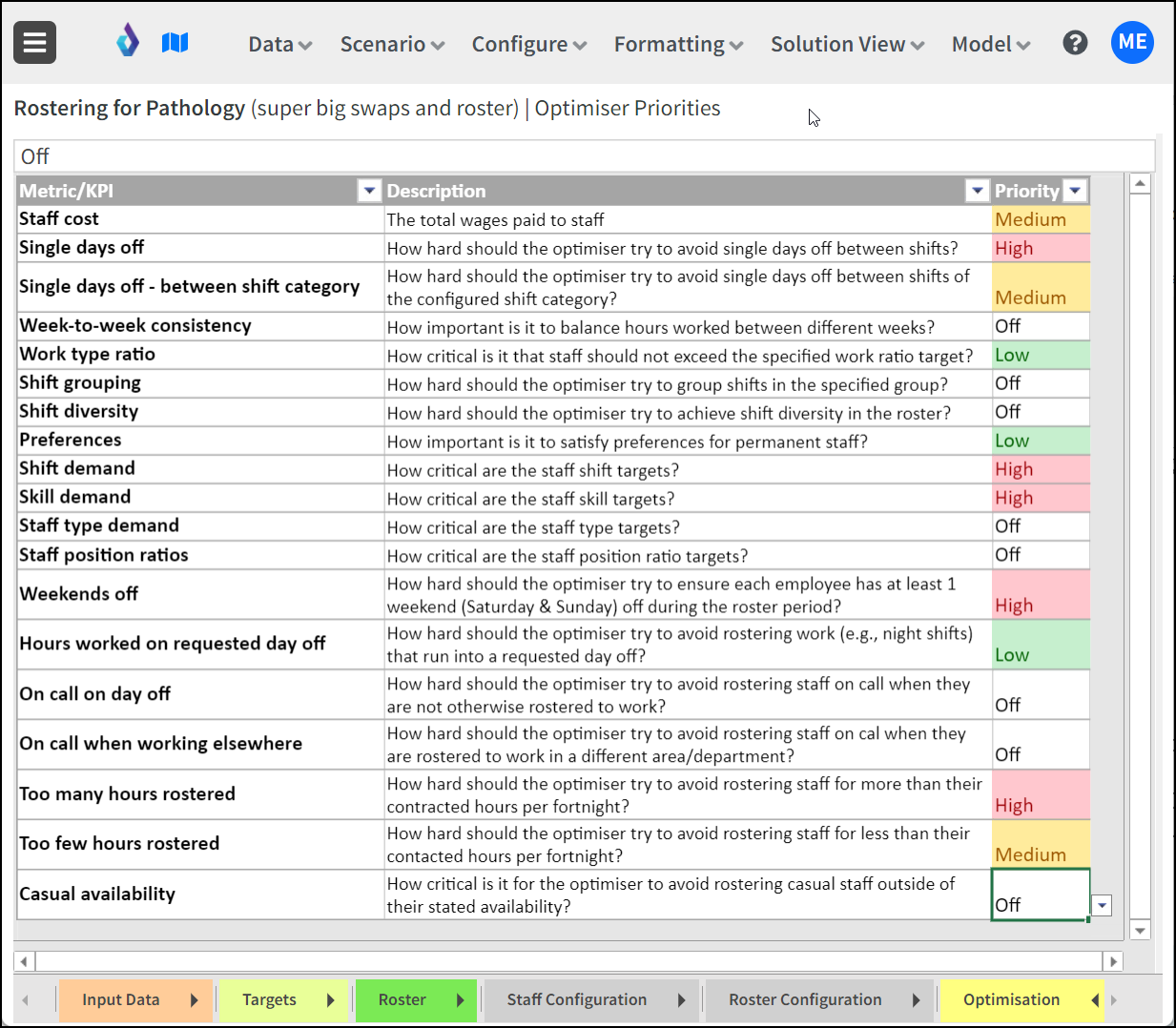Image resolution: width=1176 pixels, height=1028 pixels.
Task: Collapse the Optimisation tab arrow
Action: 1095,1000
